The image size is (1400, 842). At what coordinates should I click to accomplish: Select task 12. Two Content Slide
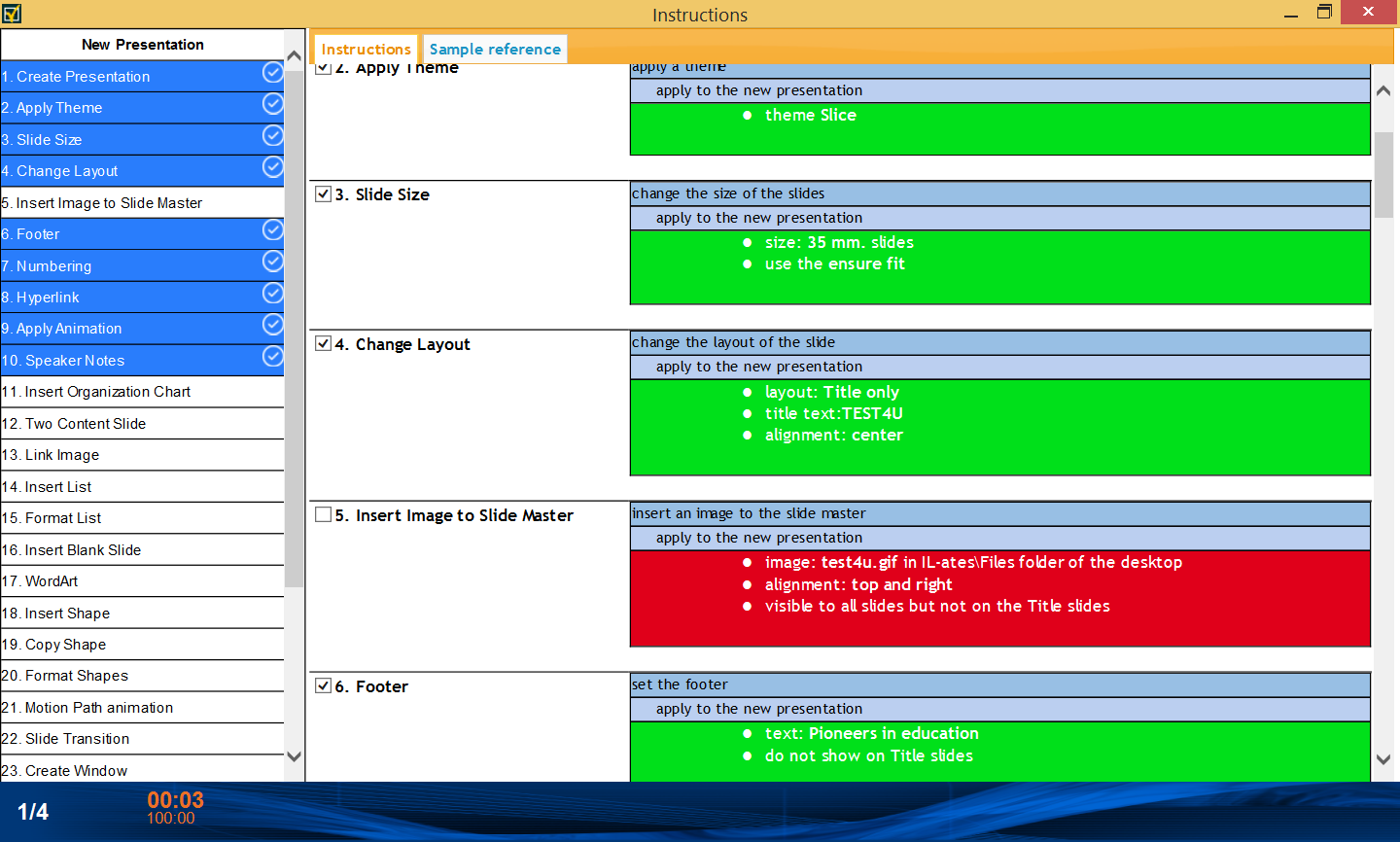(x=142, y=423)
